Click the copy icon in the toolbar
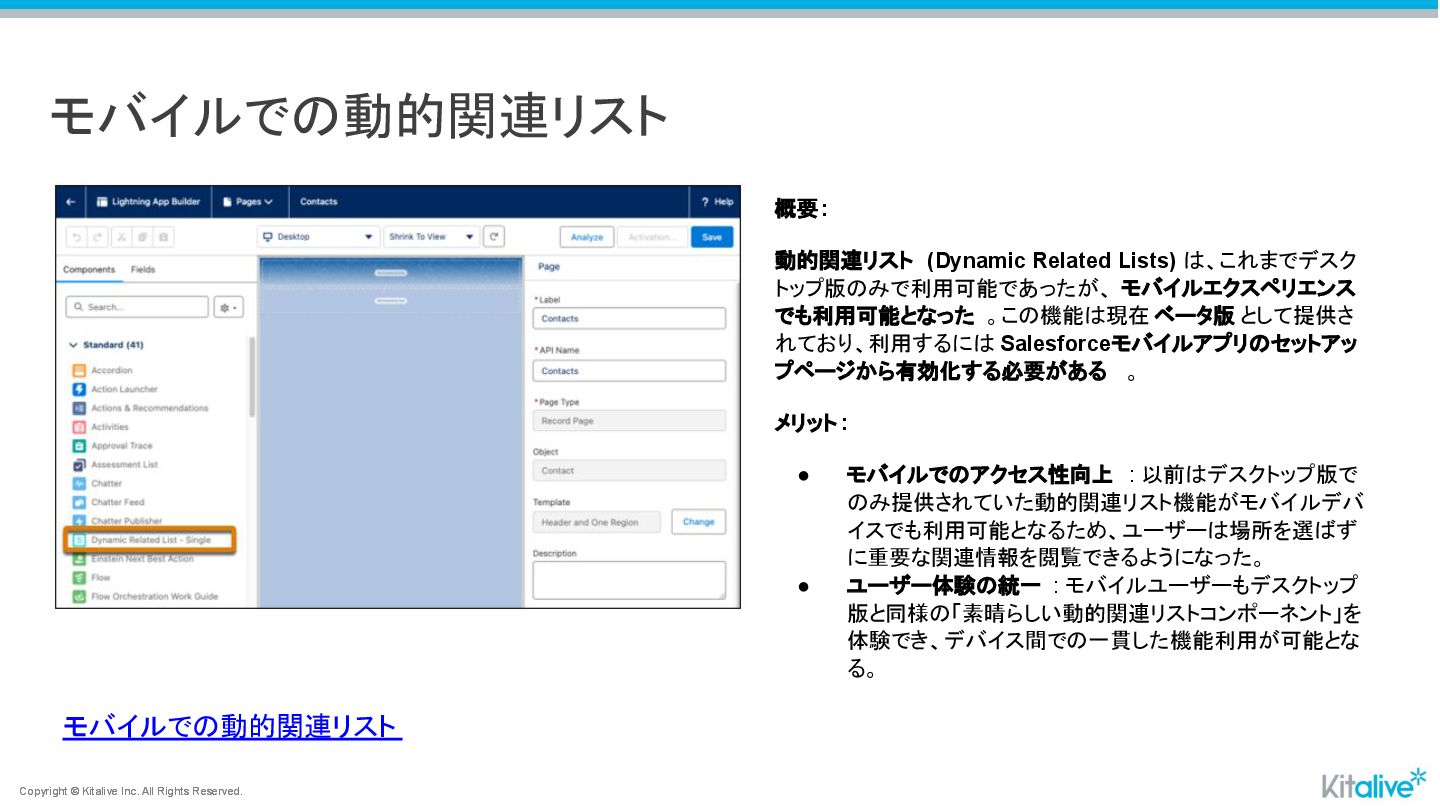1440x810 pixels. tap(143, 237)
